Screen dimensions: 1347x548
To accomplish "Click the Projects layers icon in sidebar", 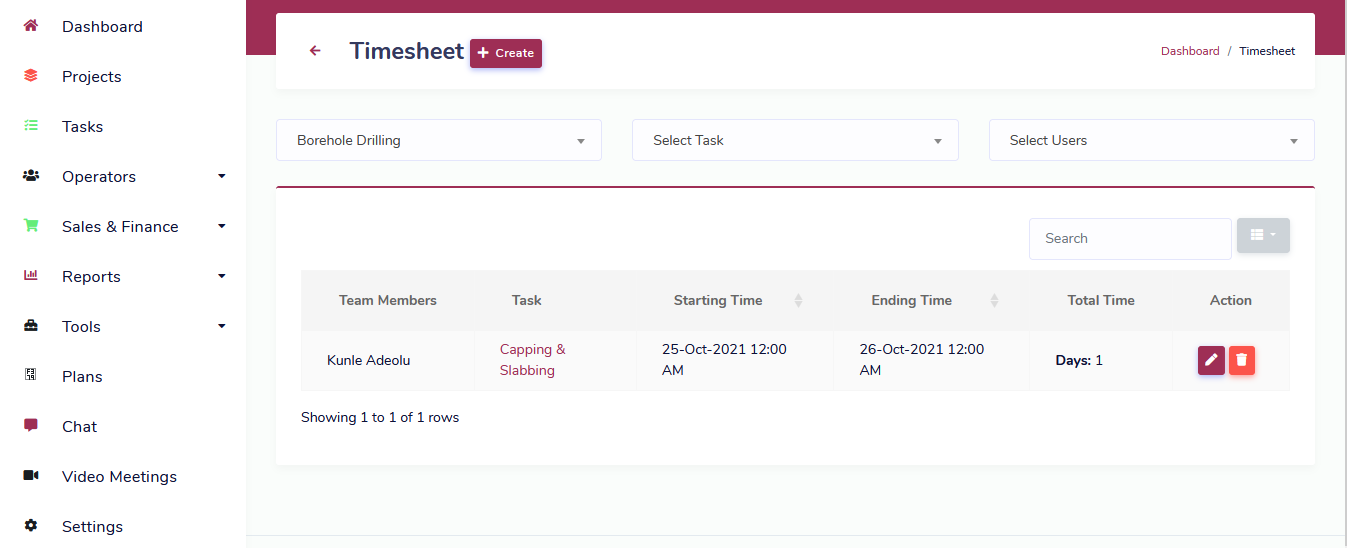I will [31, 76].
